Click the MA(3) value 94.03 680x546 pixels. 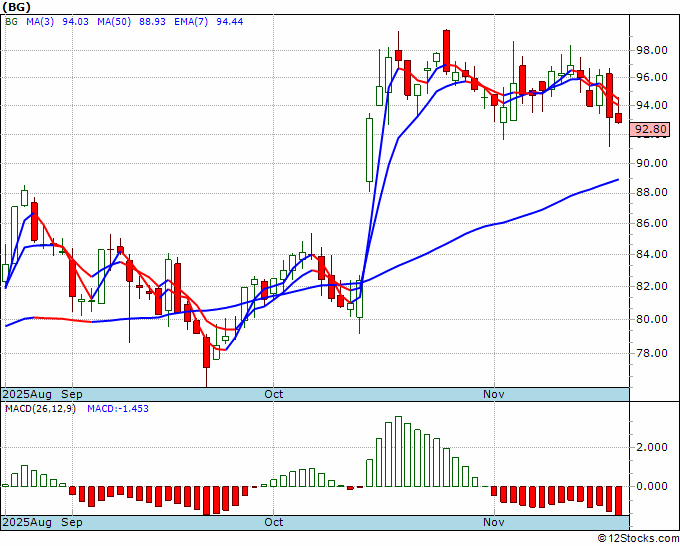[x=75, y=22]
